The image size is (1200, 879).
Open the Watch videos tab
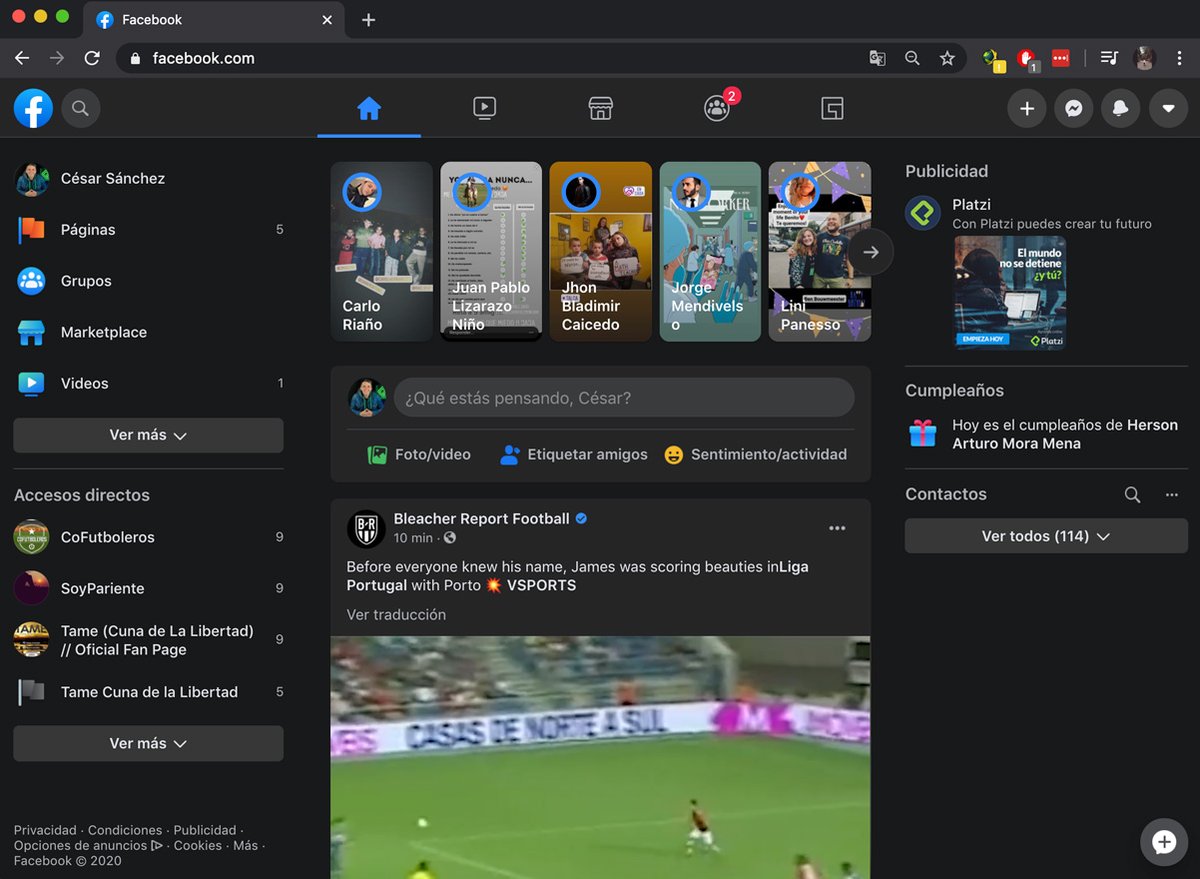[x=484, y=108]
